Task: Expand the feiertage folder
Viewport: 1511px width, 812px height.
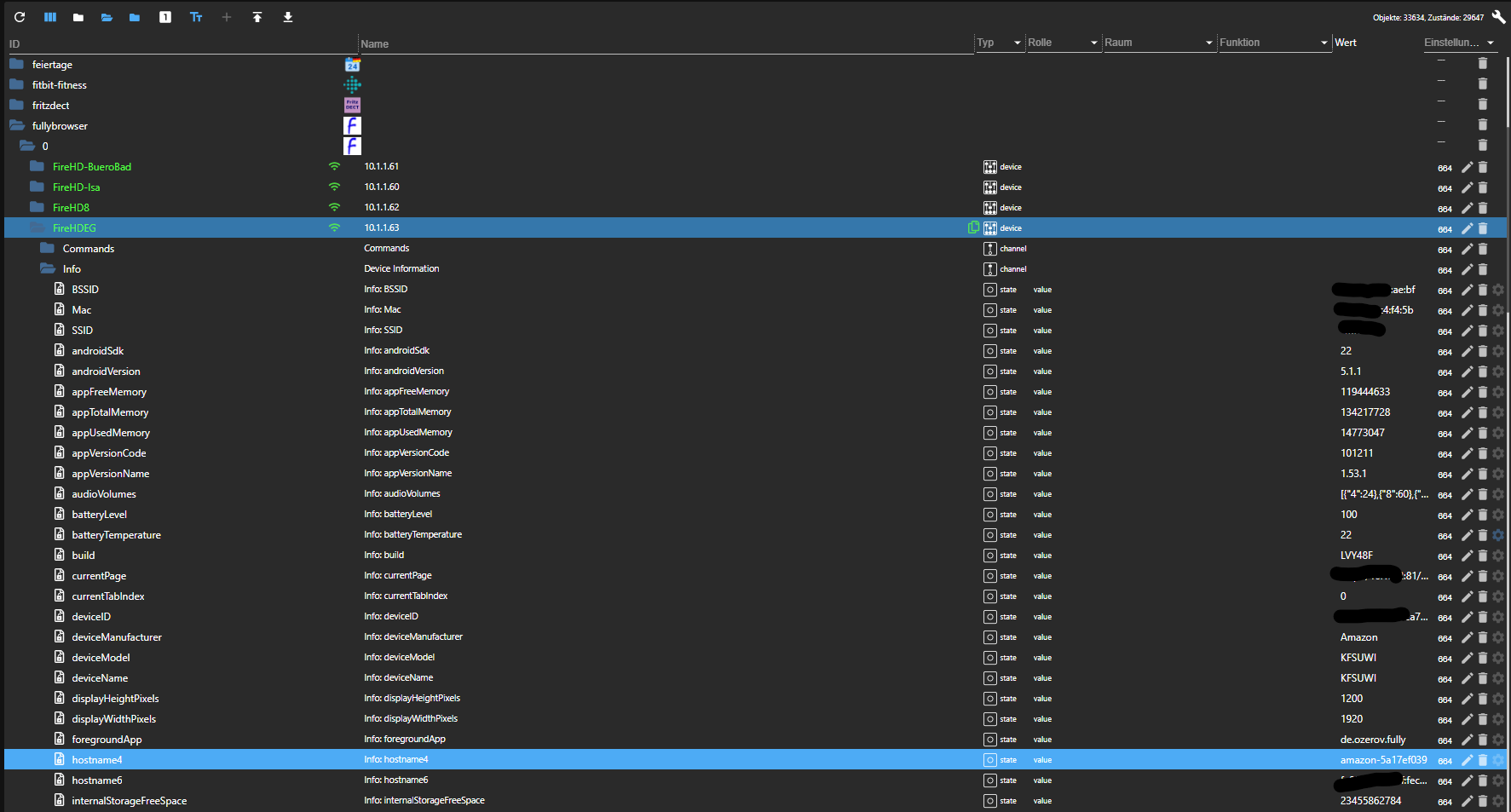Action: (17, 64)
